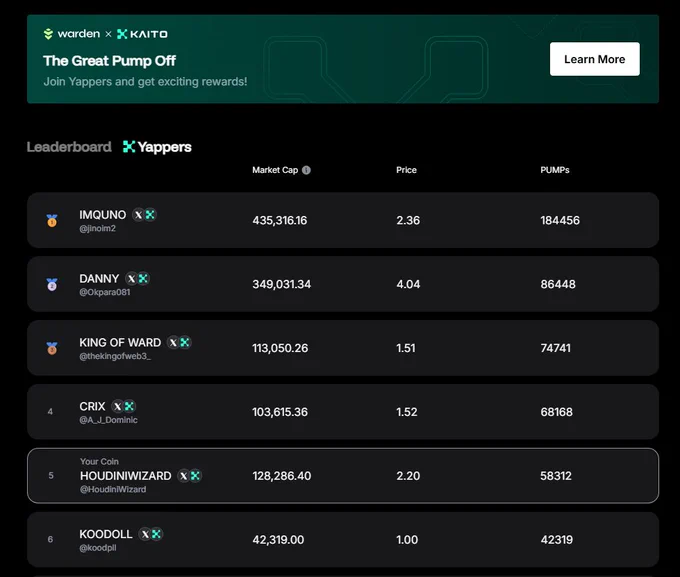Image resolution: width=680 pixels, height=577 pixels.
Task: Open the CRIX coin name
Action: (92, 406)
